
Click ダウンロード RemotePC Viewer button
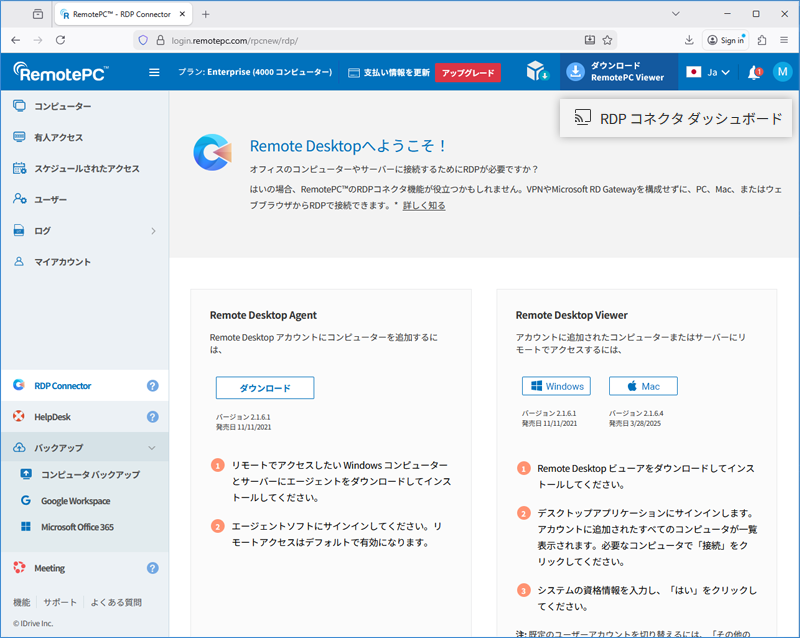tap(619, 72)
